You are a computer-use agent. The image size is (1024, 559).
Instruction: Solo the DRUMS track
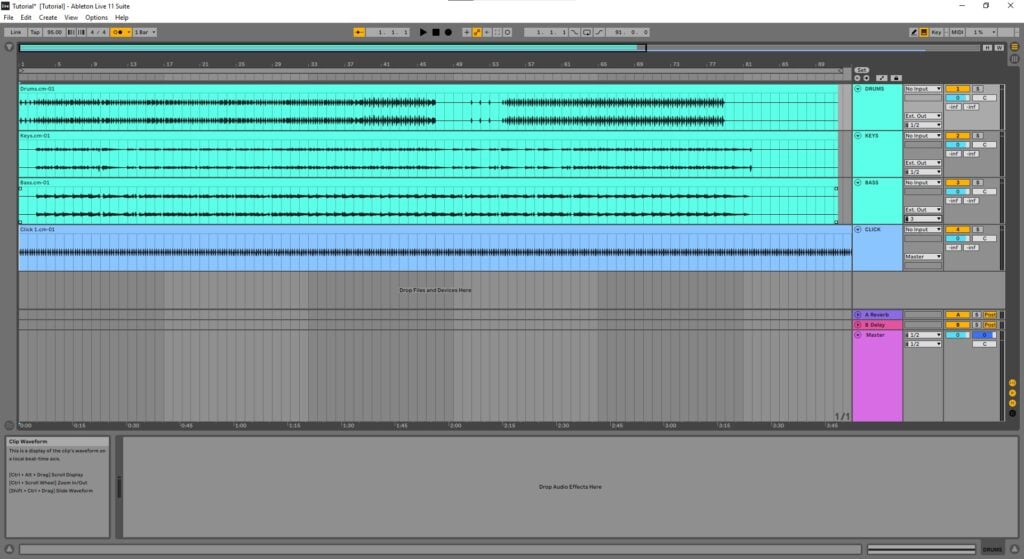(x=978, y=89)
